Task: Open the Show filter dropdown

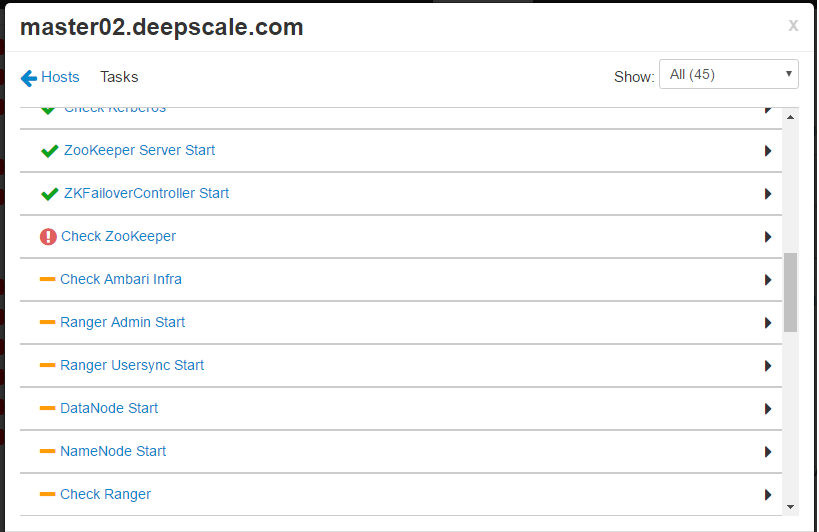Action: tap(728, 74)
